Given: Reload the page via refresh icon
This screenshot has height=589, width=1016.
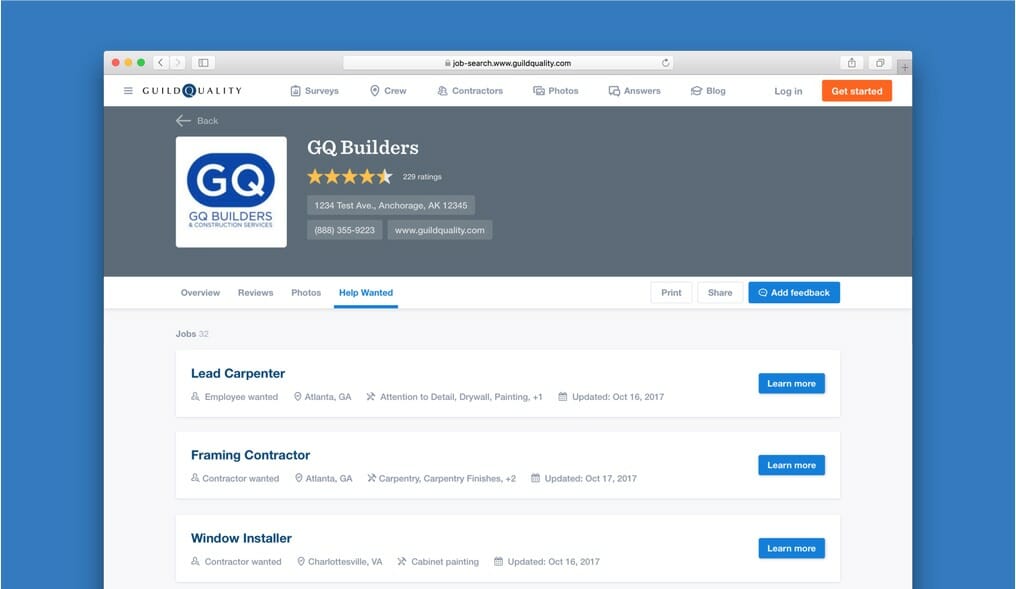Looking at the screenshot, I should point(665,63).
